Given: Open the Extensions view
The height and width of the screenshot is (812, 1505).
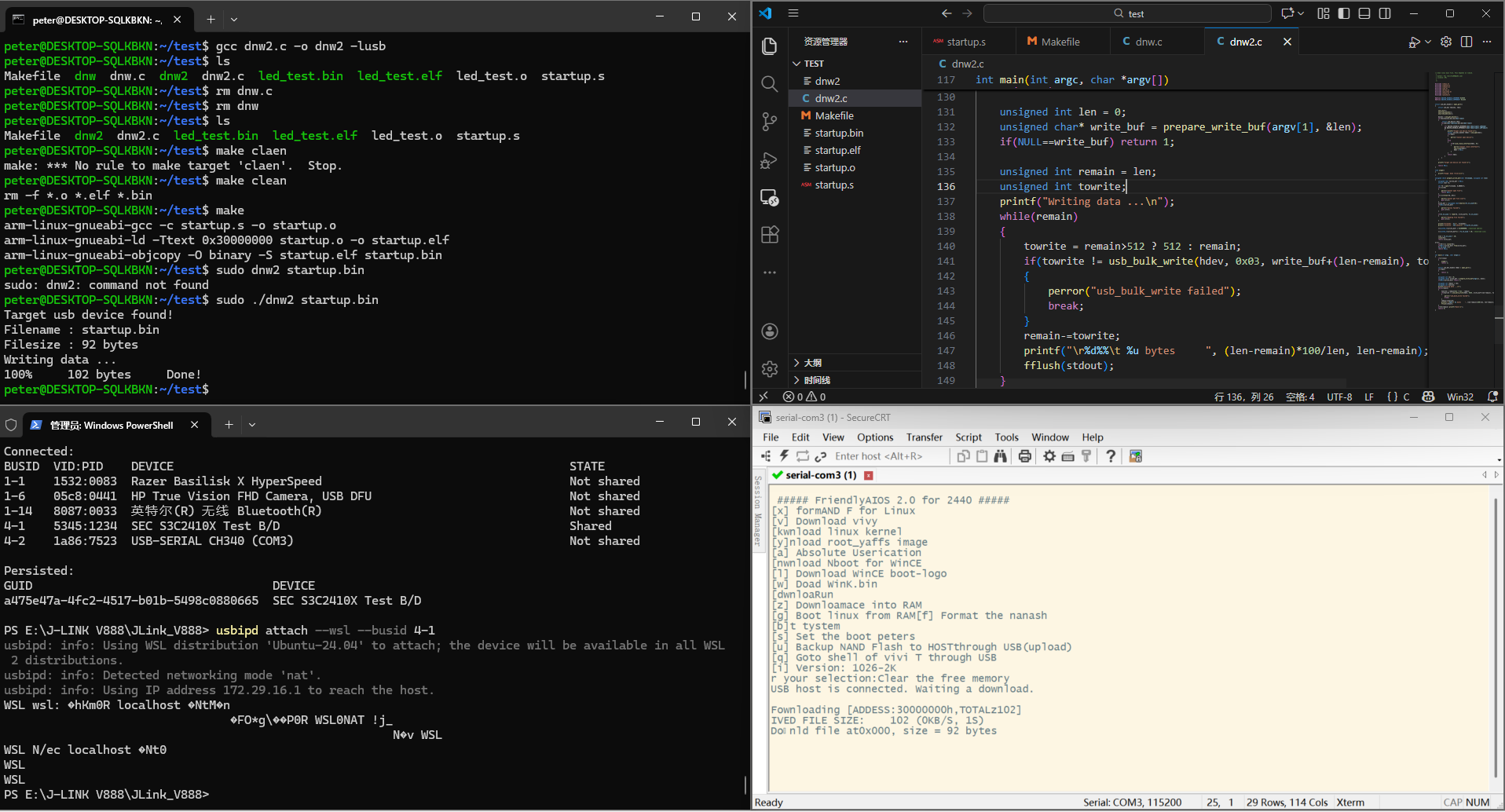Looking at the screenshot, I should (x=769, y=234).
